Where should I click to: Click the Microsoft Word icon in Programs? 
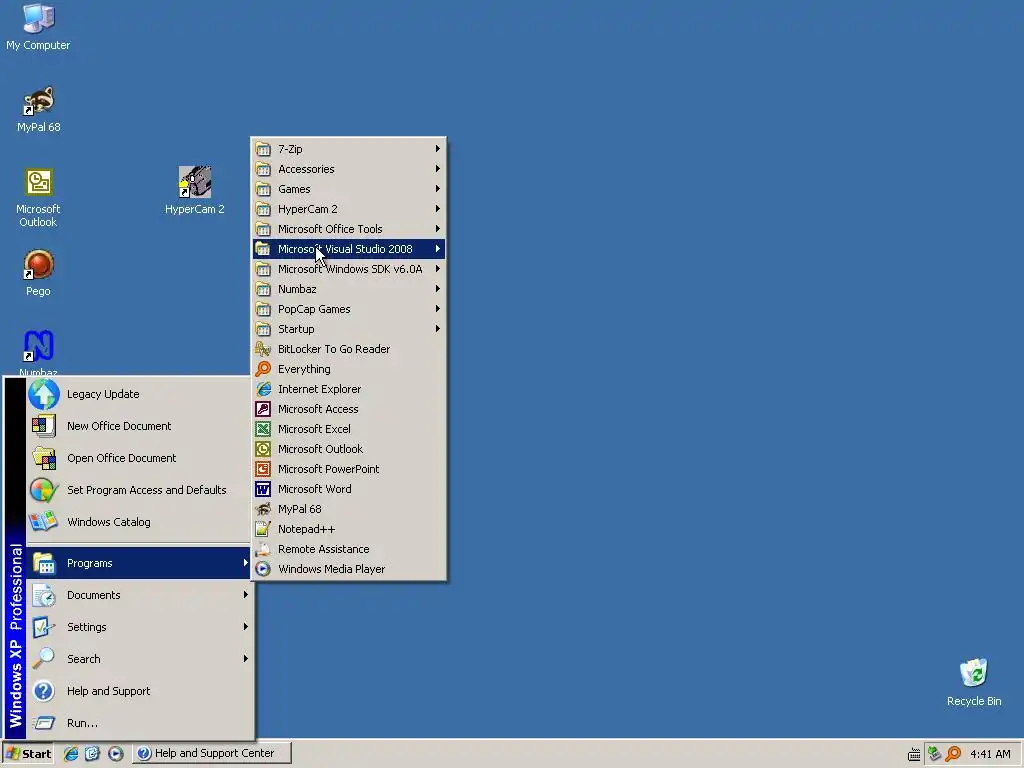point(263,489)
